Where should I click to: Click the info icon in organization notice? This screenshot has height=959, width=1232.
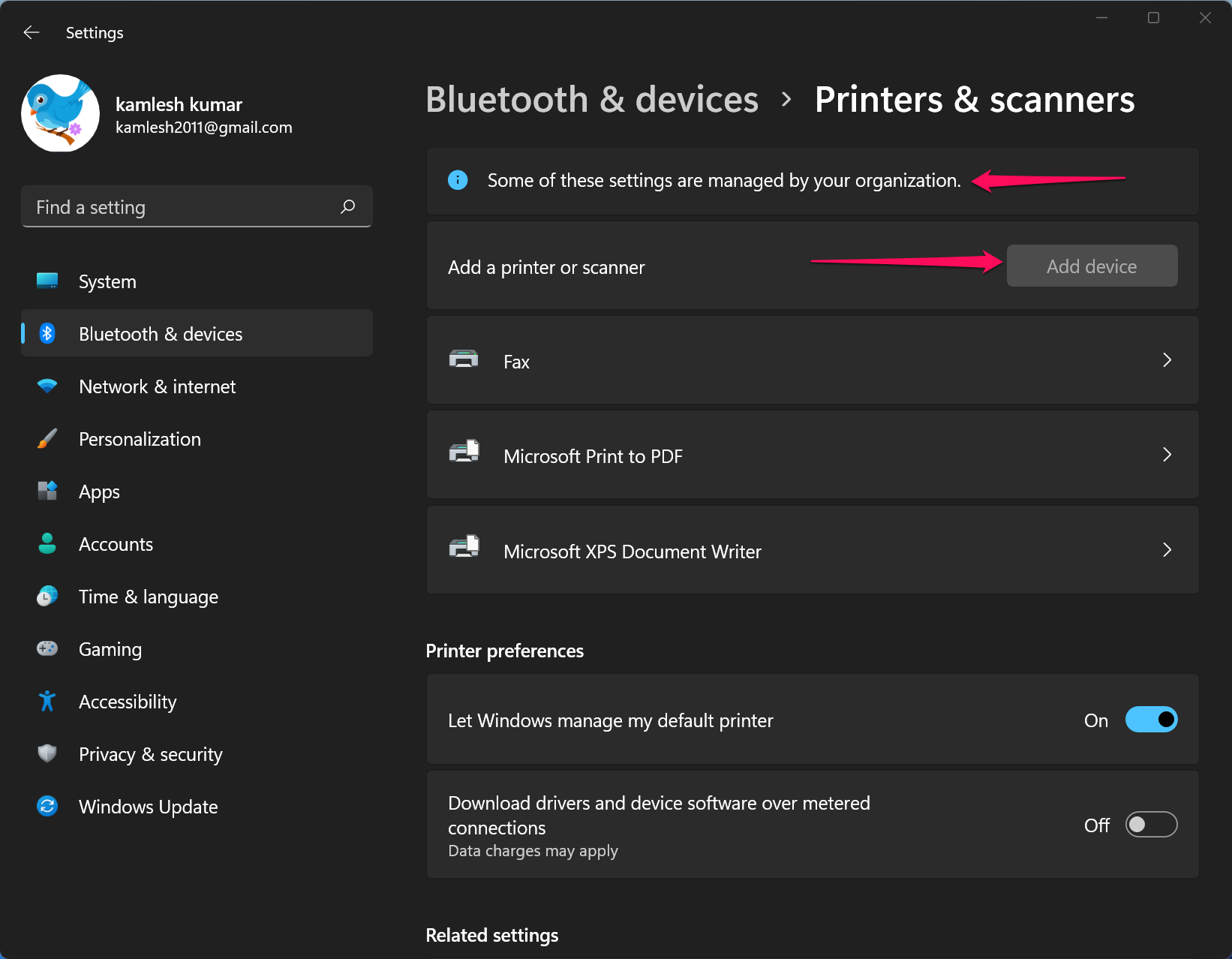coord(458,180)
